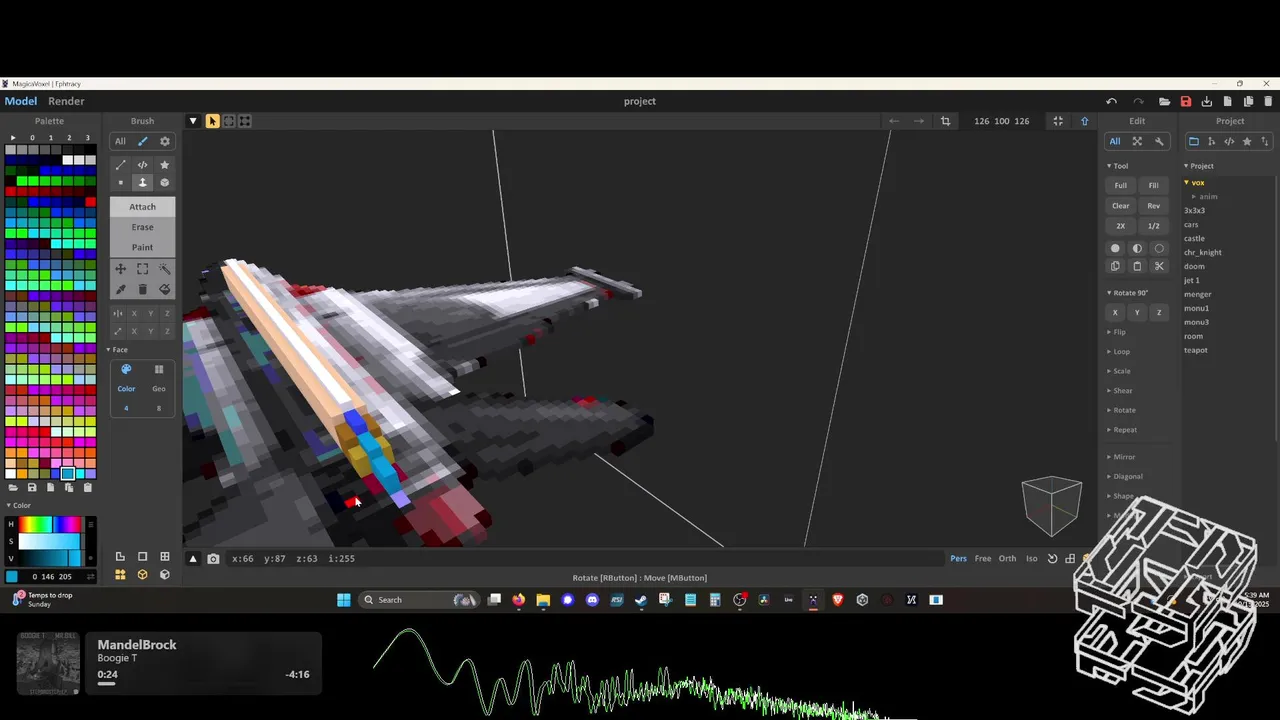Image resolution: width=1280 pixels, height=720 pixels.
Task: Click the 1/2 button
Action: tap(1153, 226)
